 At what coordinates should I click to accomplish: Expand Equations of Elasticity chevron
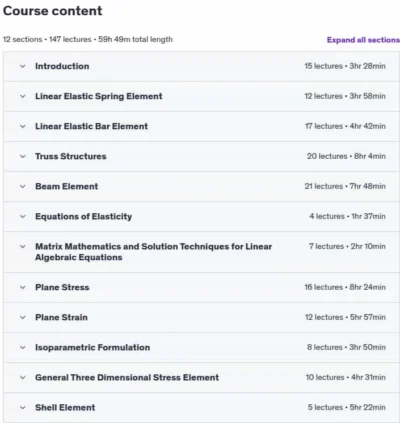(x=23, y=216)
